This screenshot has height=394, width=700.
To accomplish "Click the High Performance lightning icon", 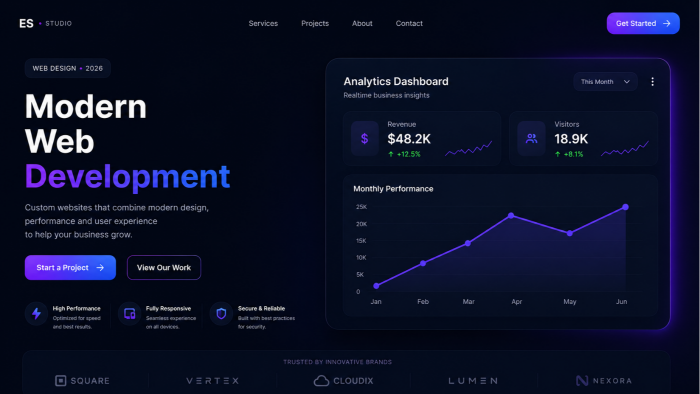I will (37, 314).
